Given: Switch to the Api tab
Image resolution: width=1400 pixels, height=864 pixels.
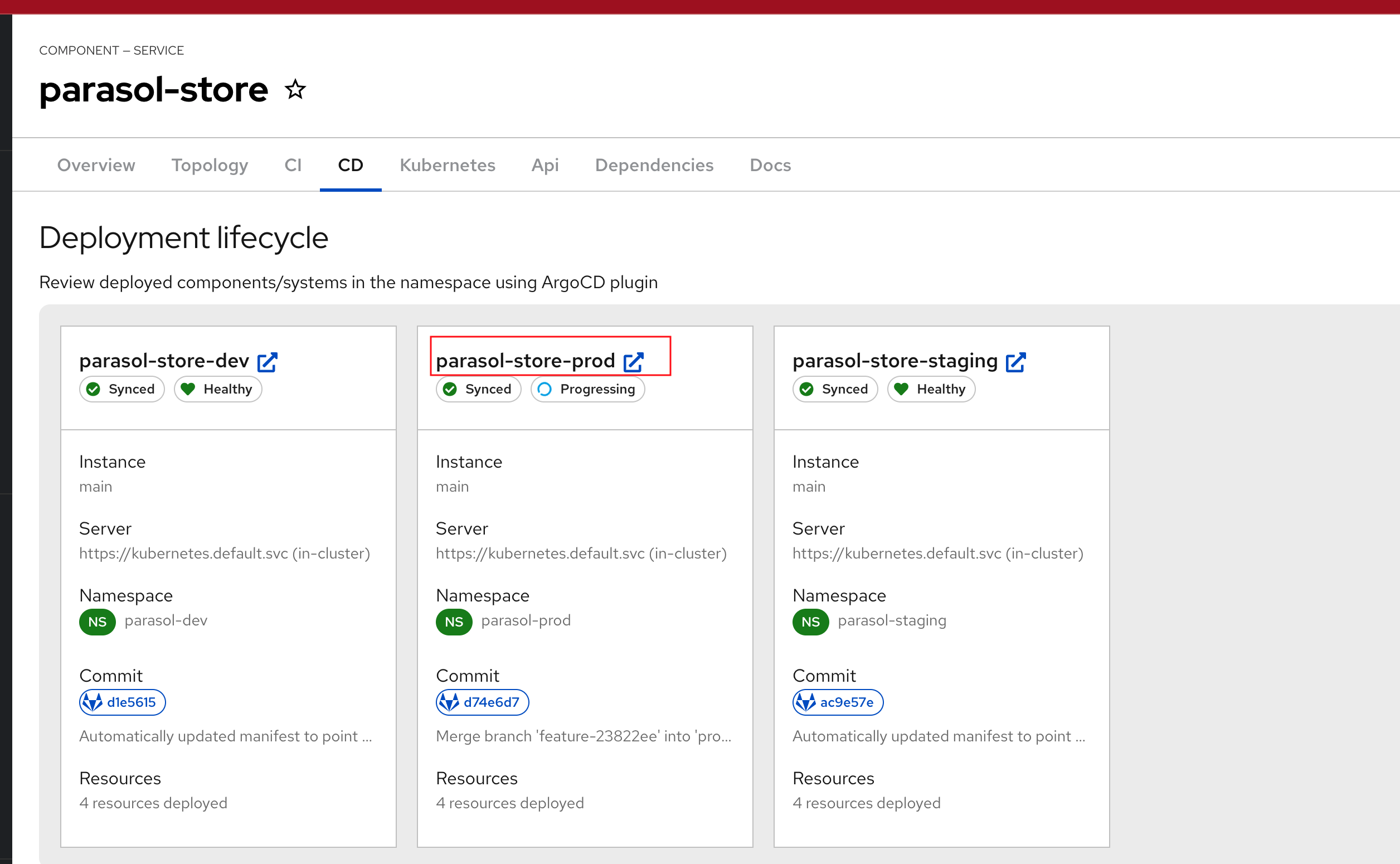Looking at the screenshot, I should (x=545, y=165).
